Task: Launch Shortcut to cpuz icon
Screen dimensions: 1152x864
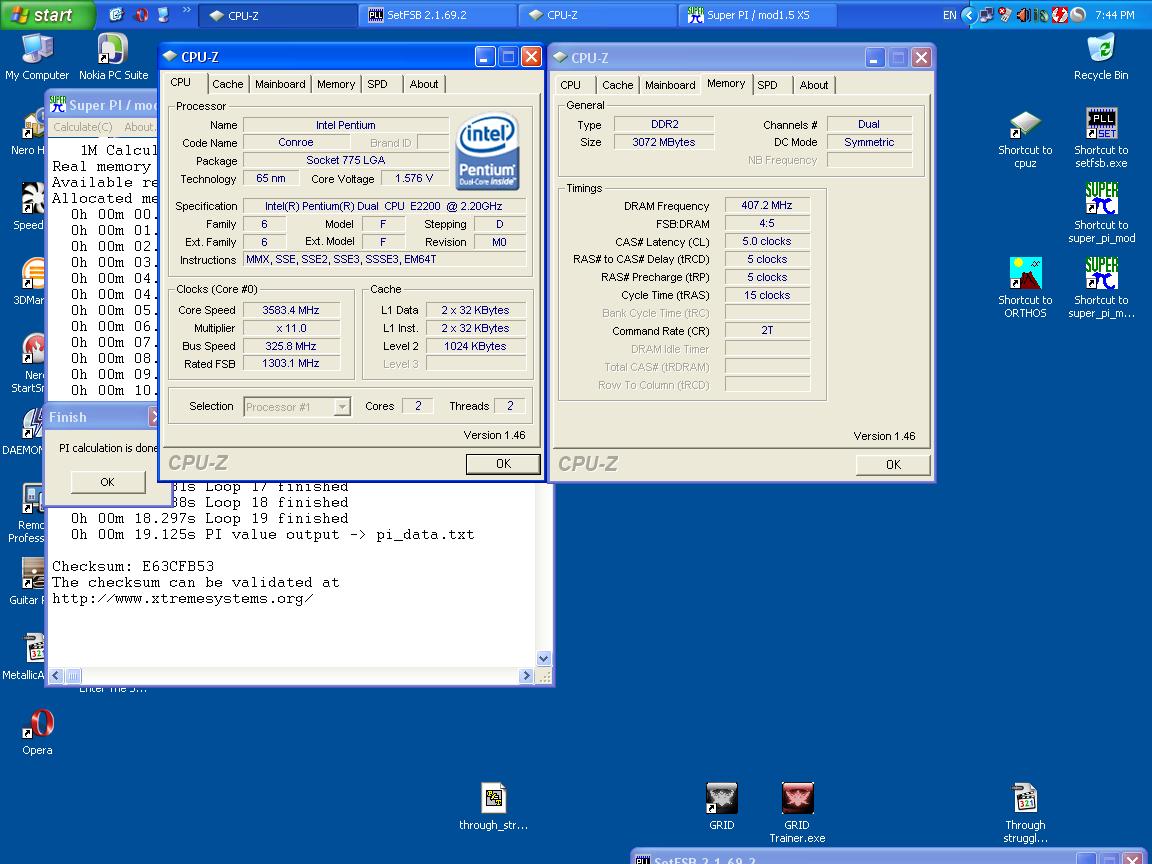Action: (x=1025, y=140)
